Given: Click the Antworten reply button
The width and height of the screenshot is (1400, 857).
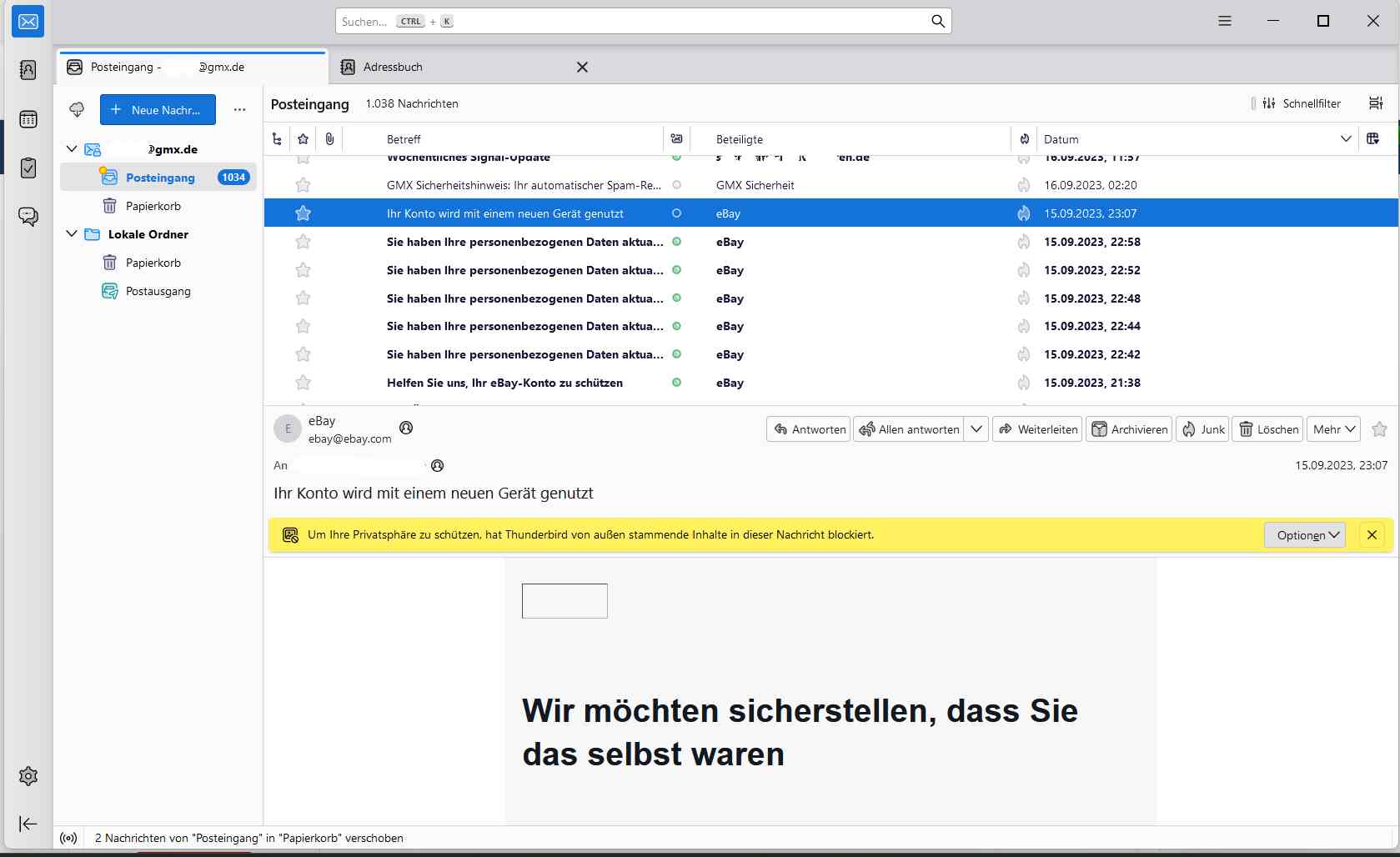Looking at the screenshot, I should (x=808, y=429).
